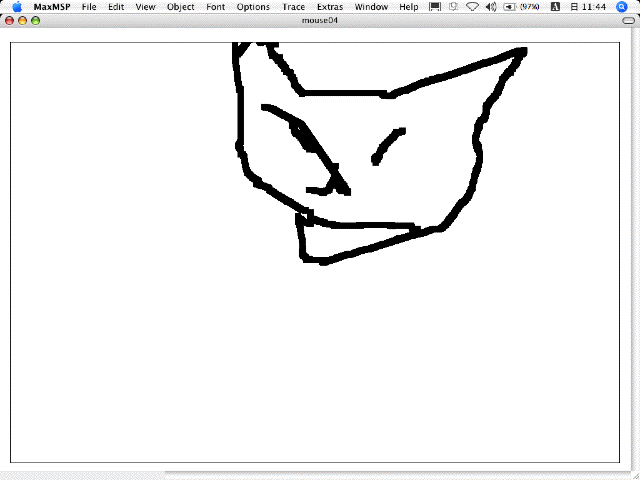This screenshot has height=480, width=640.
Task: Click the input source 'A' icon
Action: 554,7
